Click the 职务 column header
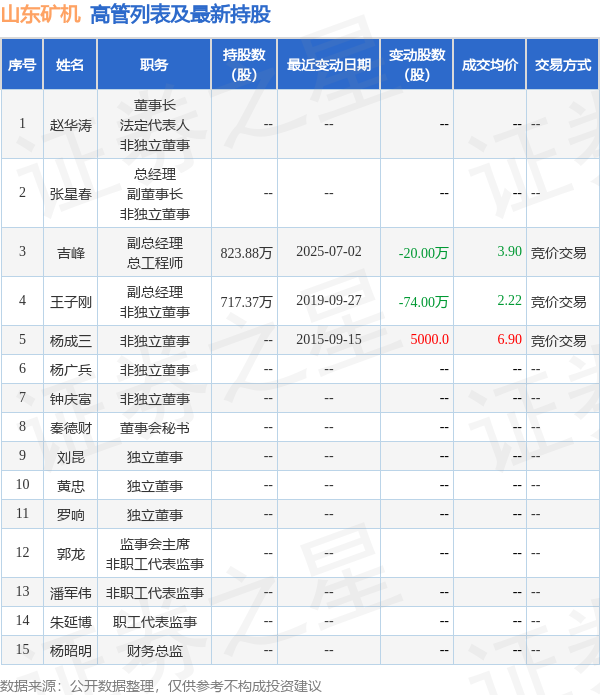The height and width of the screenshot is (695, 600). click(x=154, y=65)
